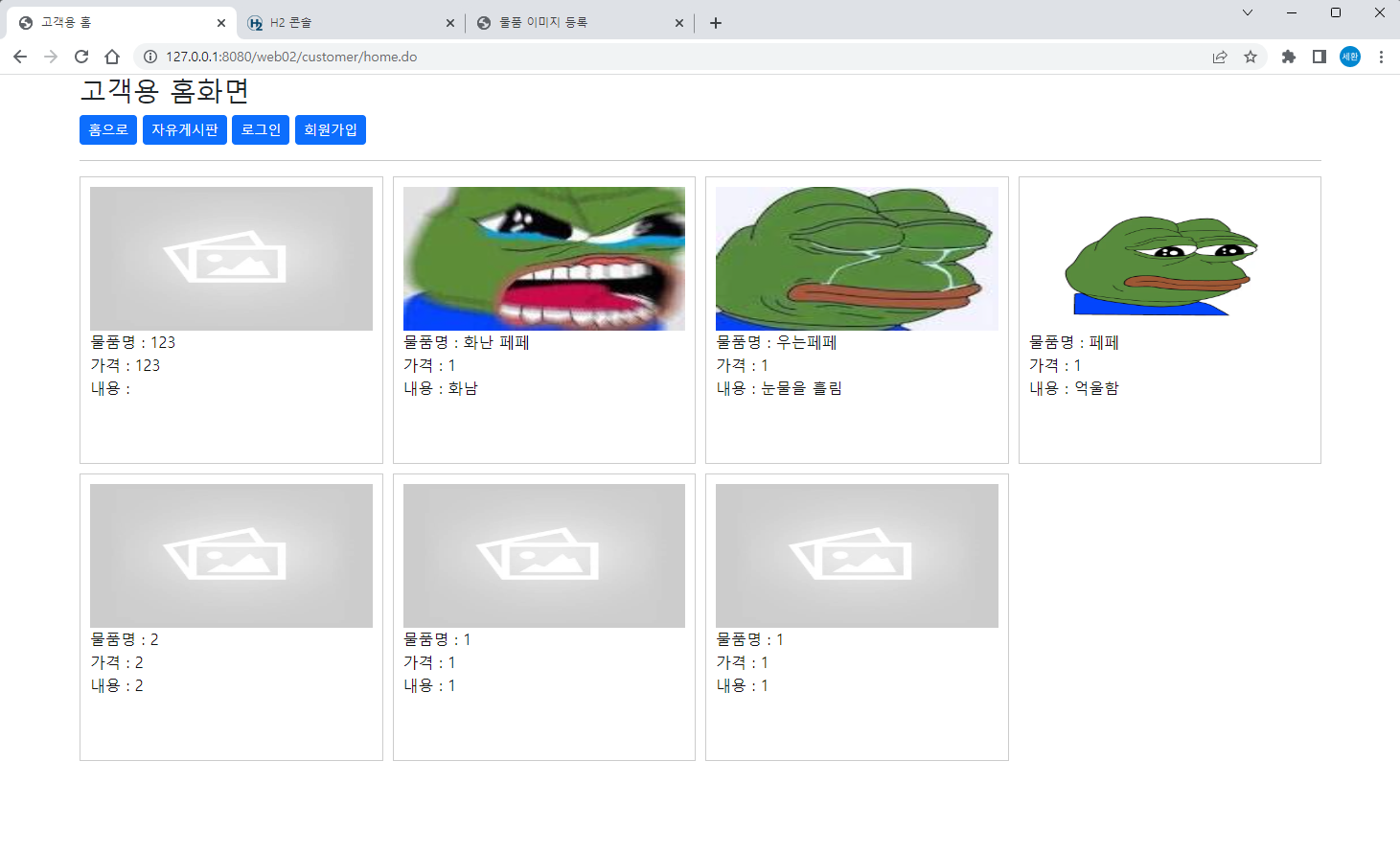
Task: Click placeholder image of item named 2
Action: (231, 556)
